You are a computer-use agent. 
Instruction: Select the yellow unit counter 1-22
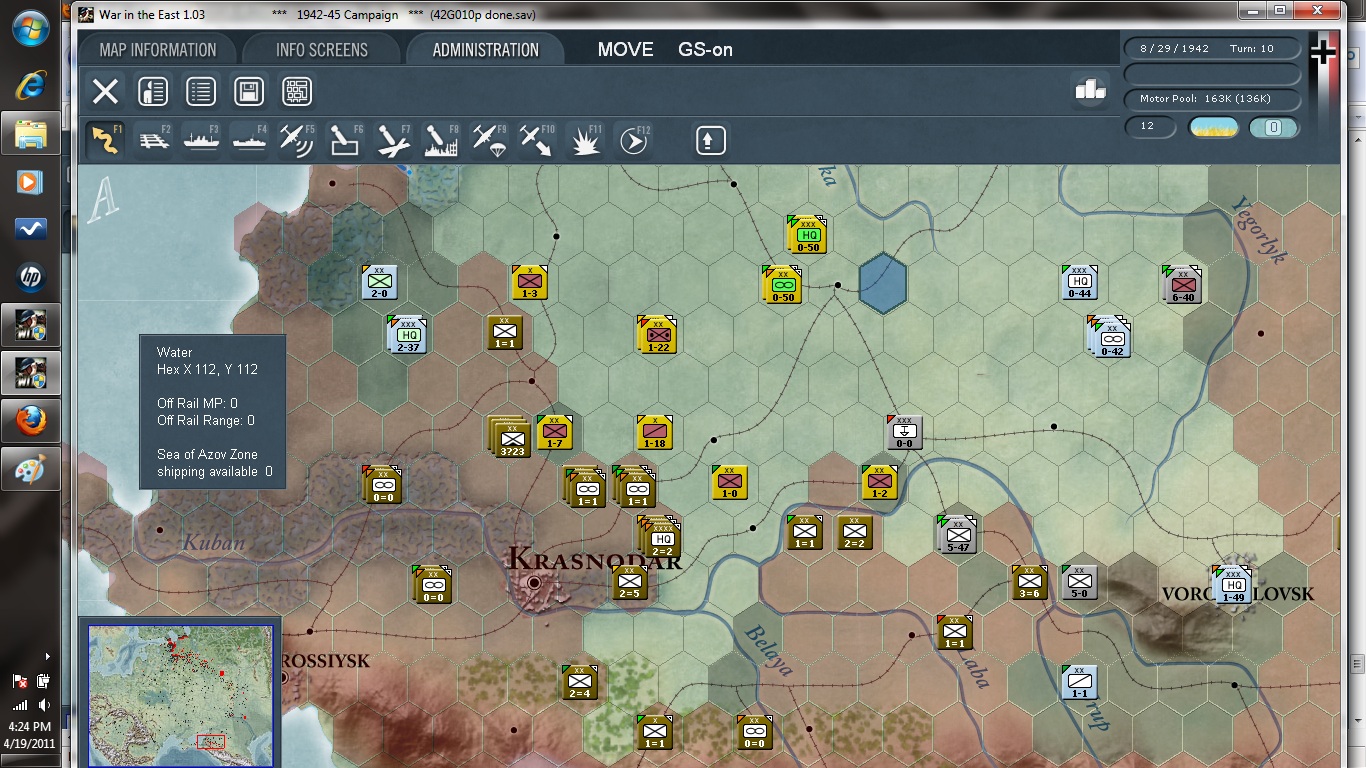(x=658, y=335)
